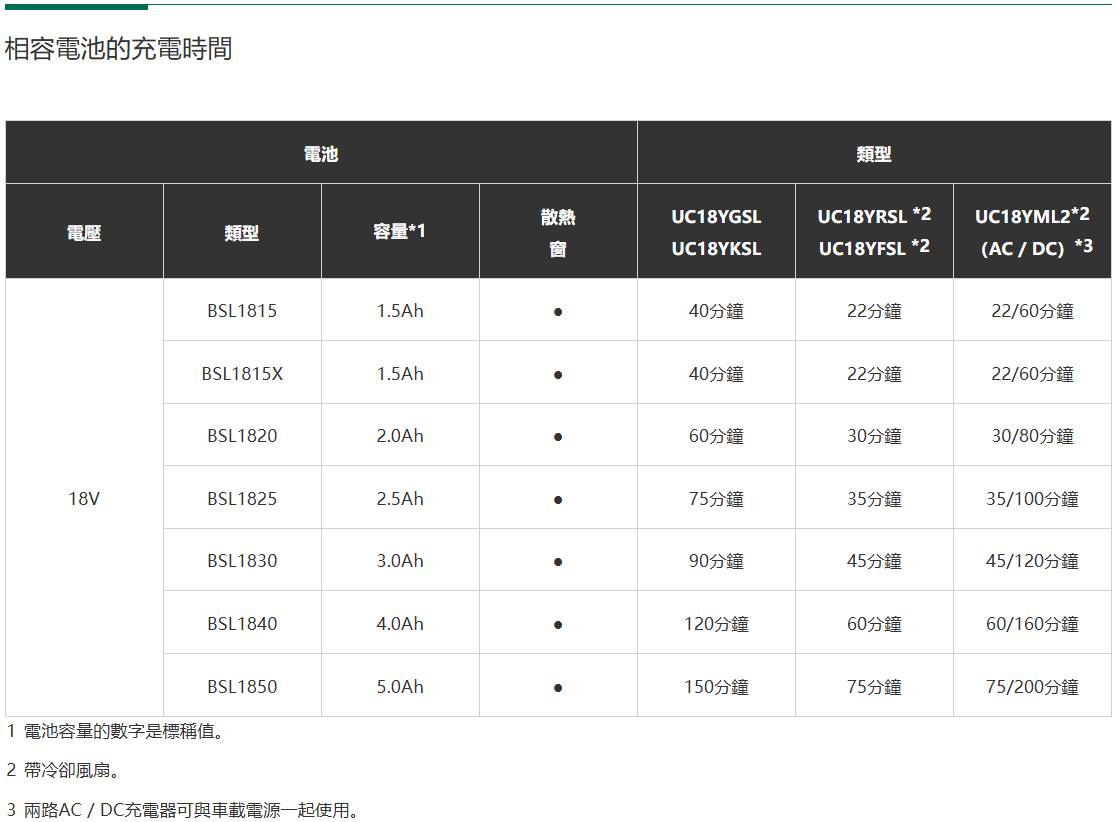1118x822 pixels.
Task: Click the 容量*1 column header
Action: 400,231
